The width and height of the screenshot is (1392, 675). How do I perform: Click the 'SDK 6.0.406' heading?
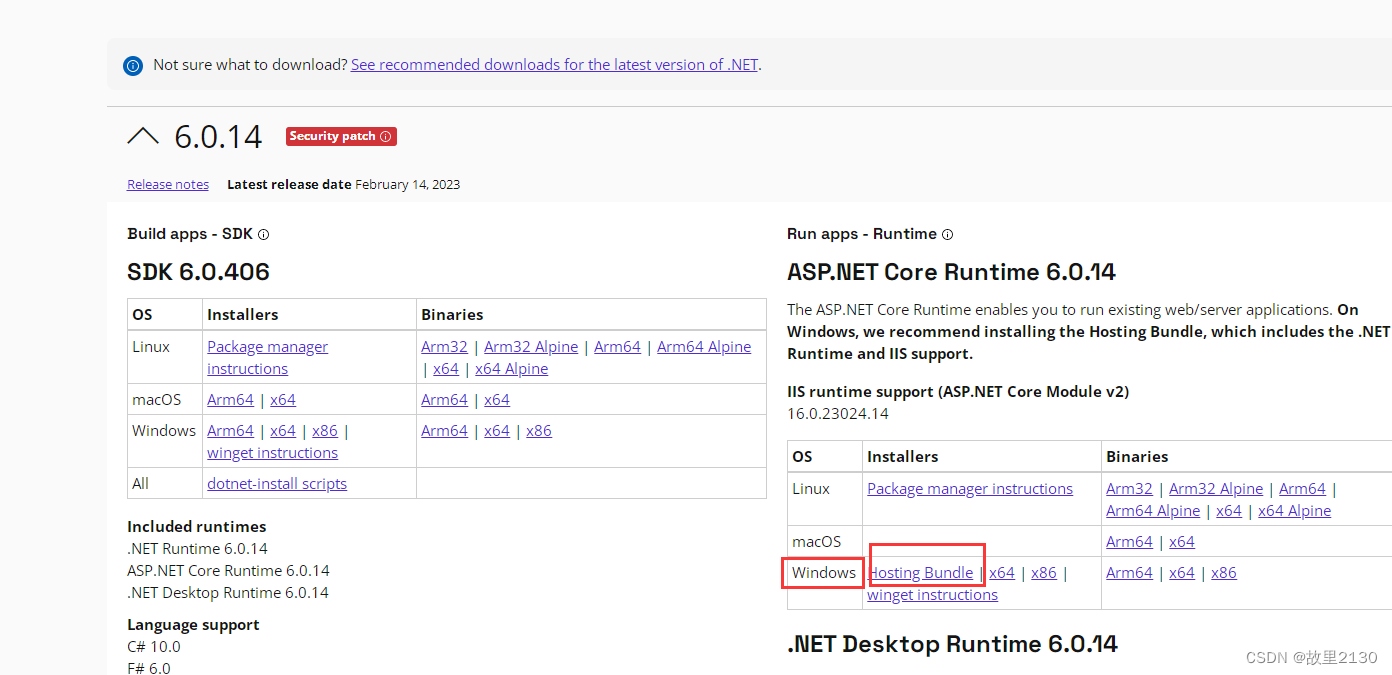pyautogui.click(x=198, y=271)
